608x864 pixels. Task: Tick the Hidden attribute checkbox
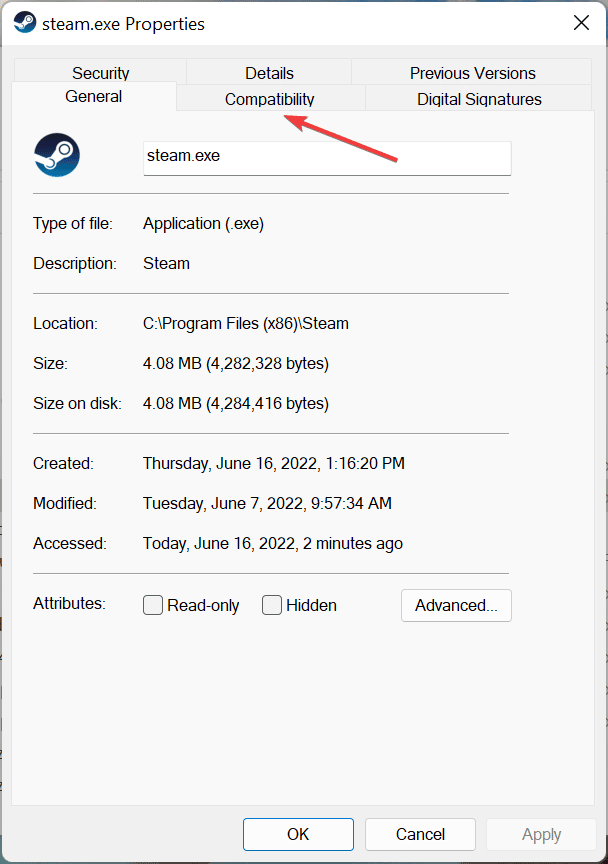[x=272, y=604]
